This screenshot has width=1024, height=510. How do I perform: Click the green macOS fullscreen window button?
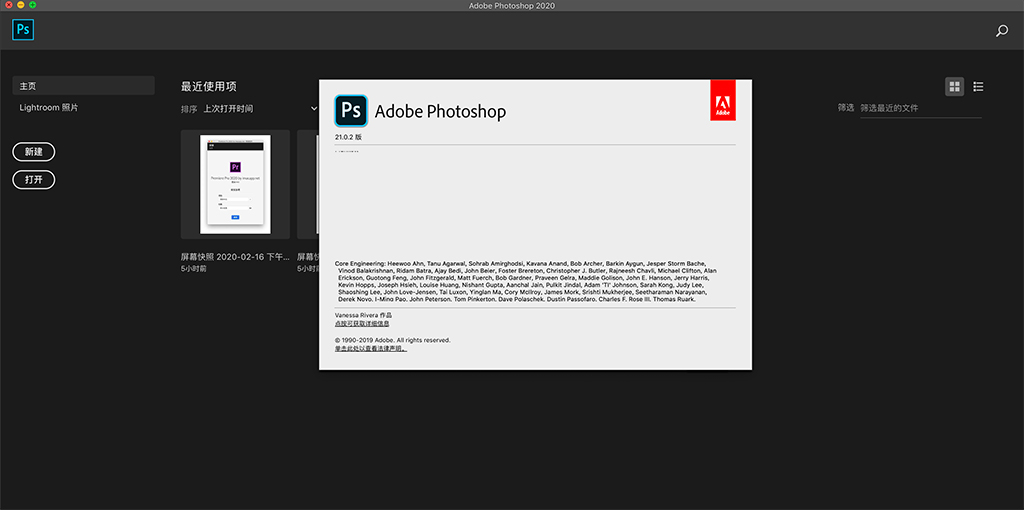point(33,5)
